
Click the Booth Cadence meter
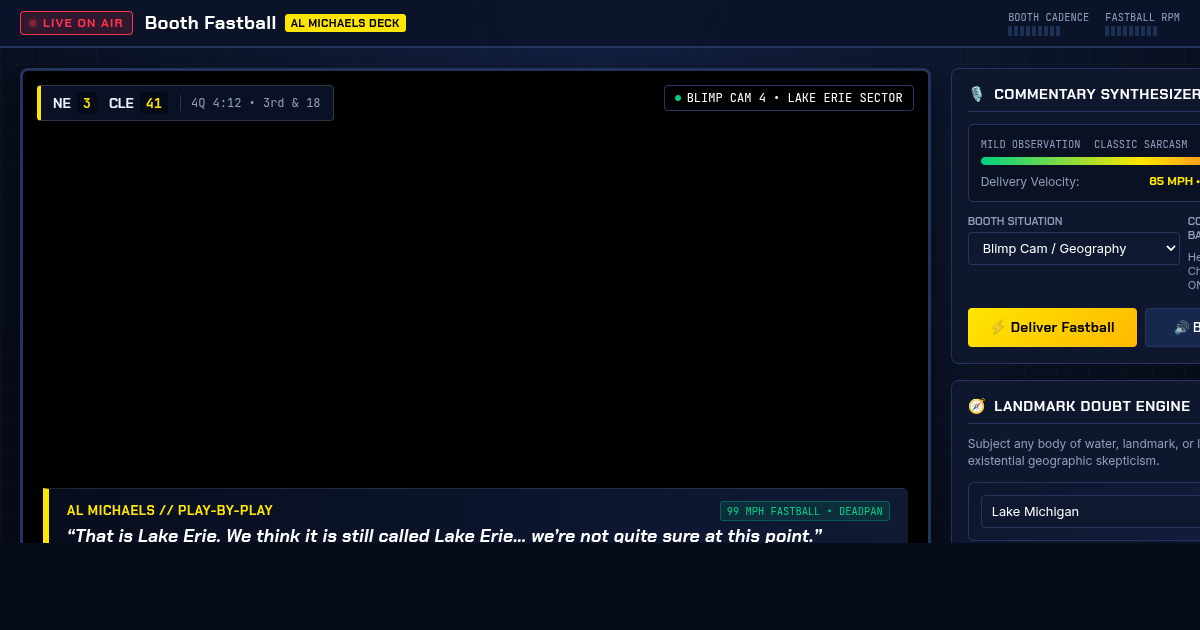[1034, 31]
